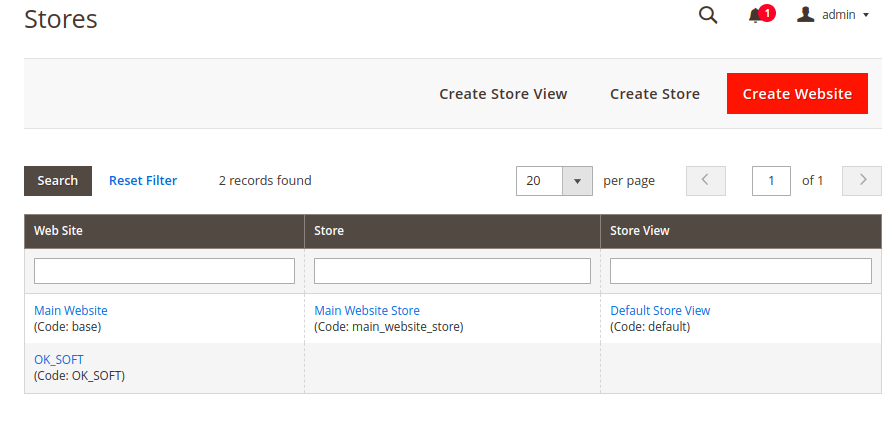
Task: Focus the Store View filter field
Action: [x=741, y=271]
